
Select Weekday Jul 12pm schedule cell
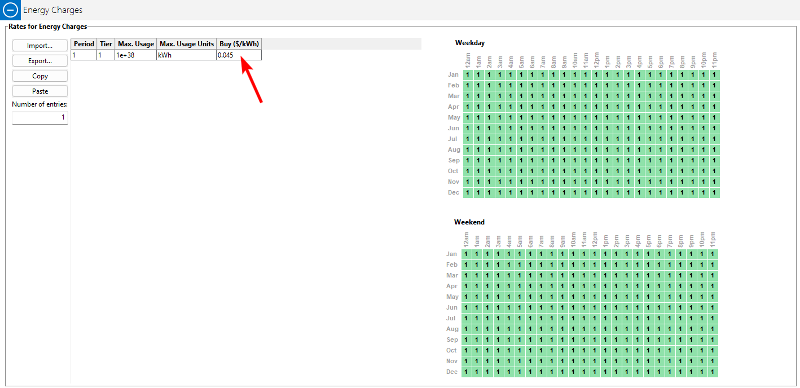pos(596,139)
